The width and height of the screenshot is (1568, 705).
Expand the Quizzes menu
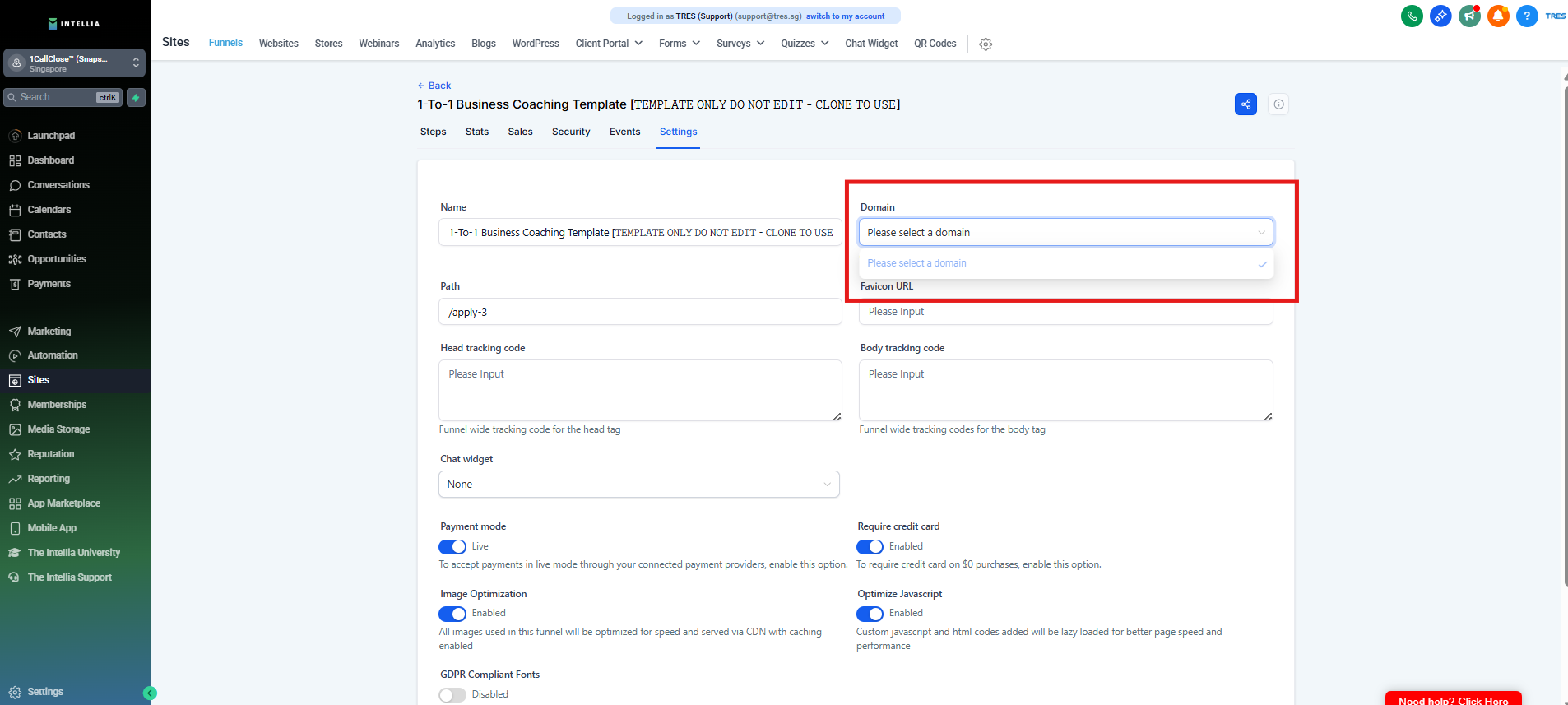805,44
